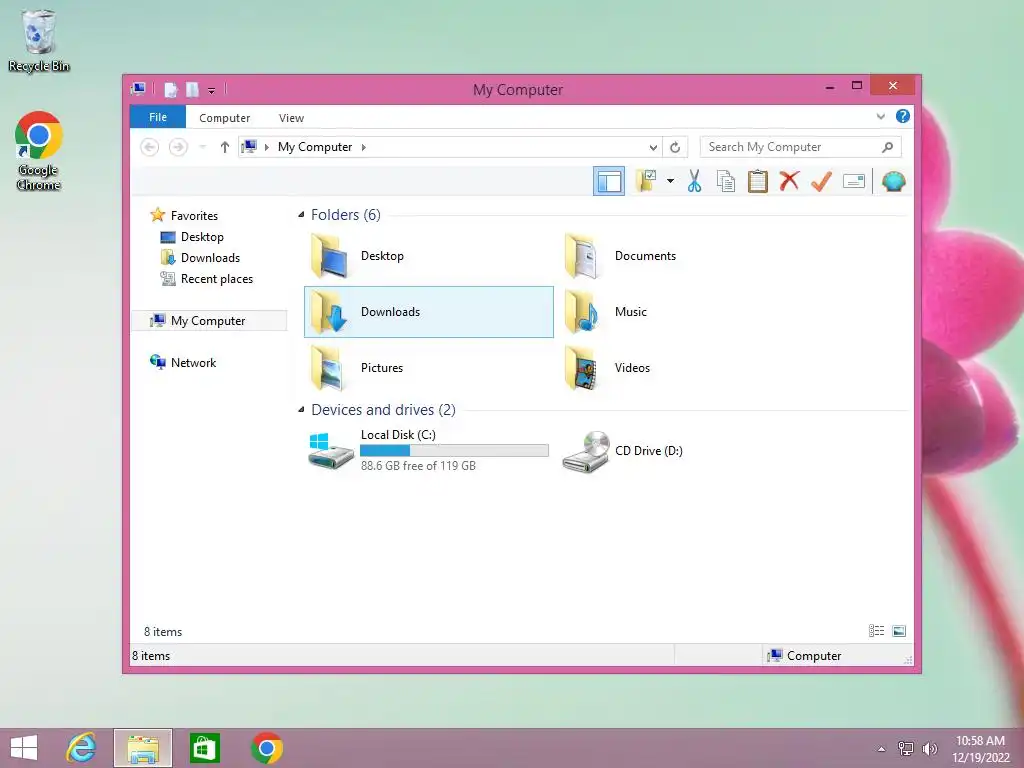The height and width of the screenshot is (768, 1024).
Task: Select Downloads under Favorites
Action: click(x=210, y=257)
